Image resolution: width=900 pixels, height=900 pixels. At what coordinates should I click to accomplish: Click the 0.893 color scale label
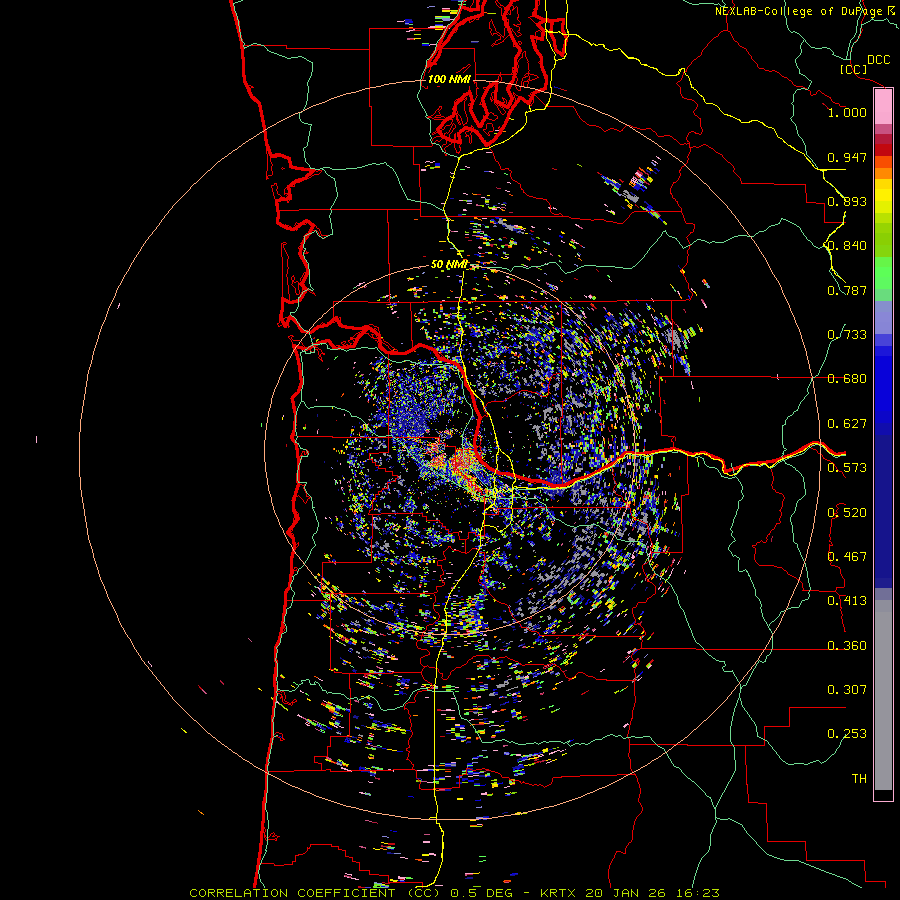tap(847, 201)
